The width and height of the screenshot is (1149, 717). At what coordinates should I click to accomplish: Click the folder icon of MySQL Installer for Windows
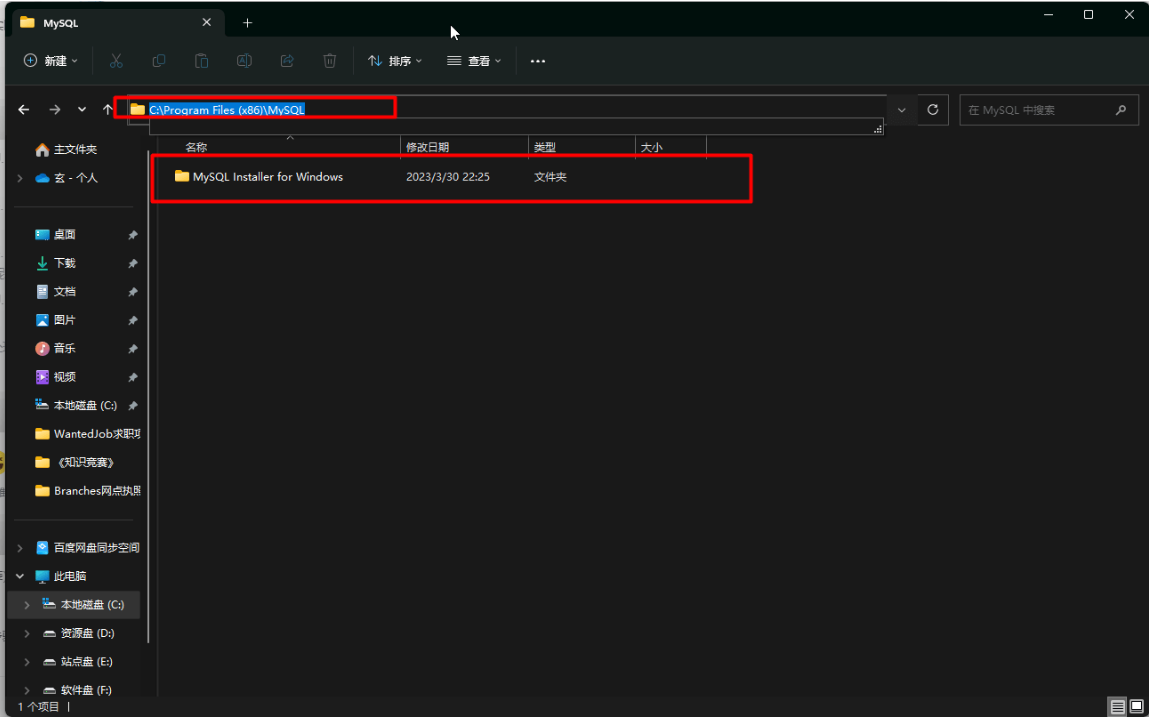[x=182, y=176]
